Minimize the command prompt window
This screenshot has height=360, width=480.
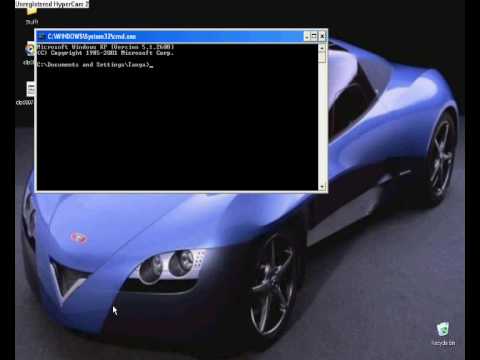click(306, 36)
